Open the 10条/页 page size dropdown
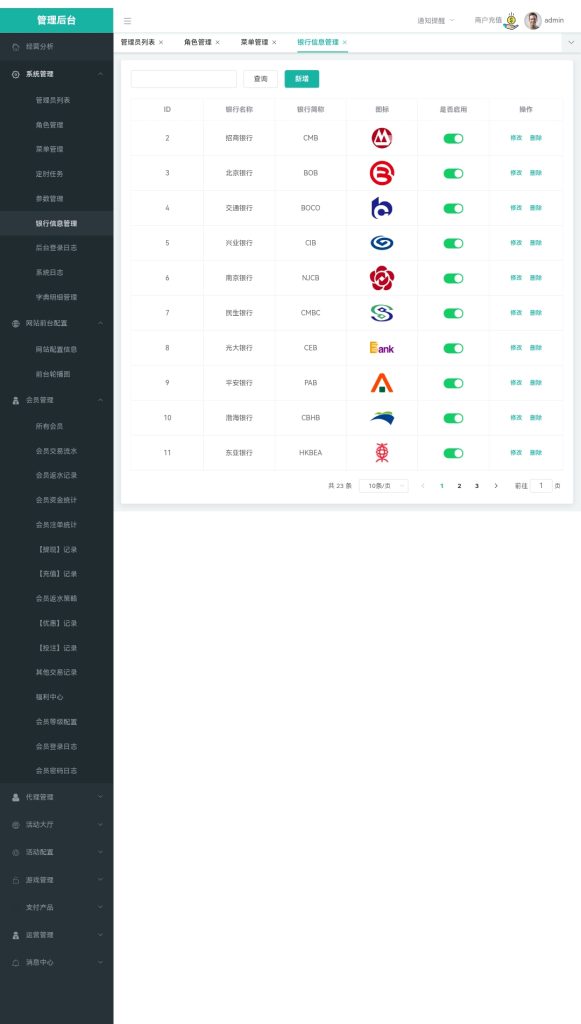 tap(384, 486)
